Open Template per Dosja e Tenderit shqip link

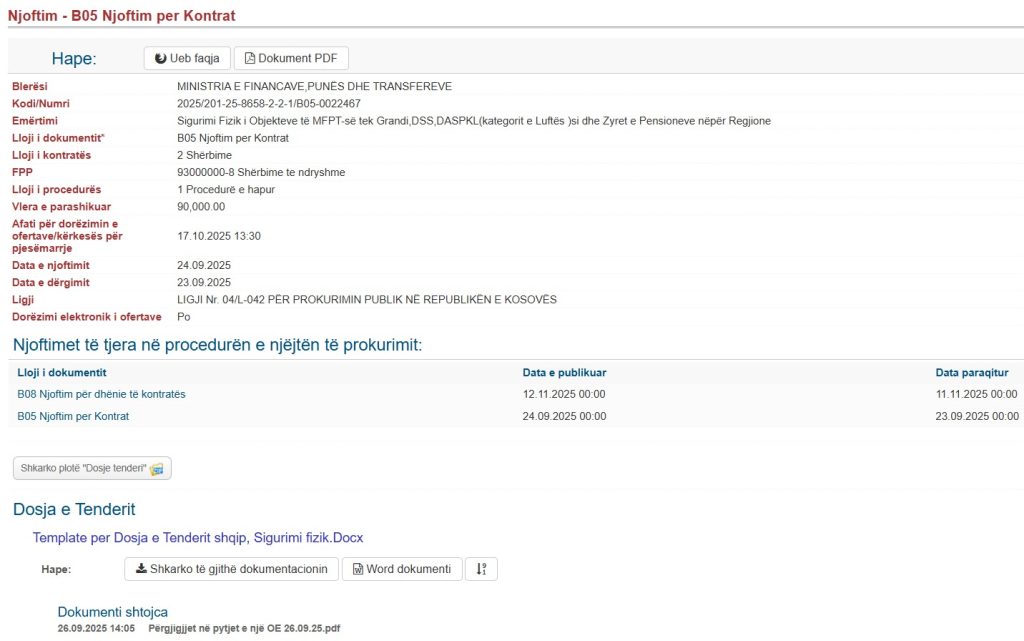tap(197, 538)
